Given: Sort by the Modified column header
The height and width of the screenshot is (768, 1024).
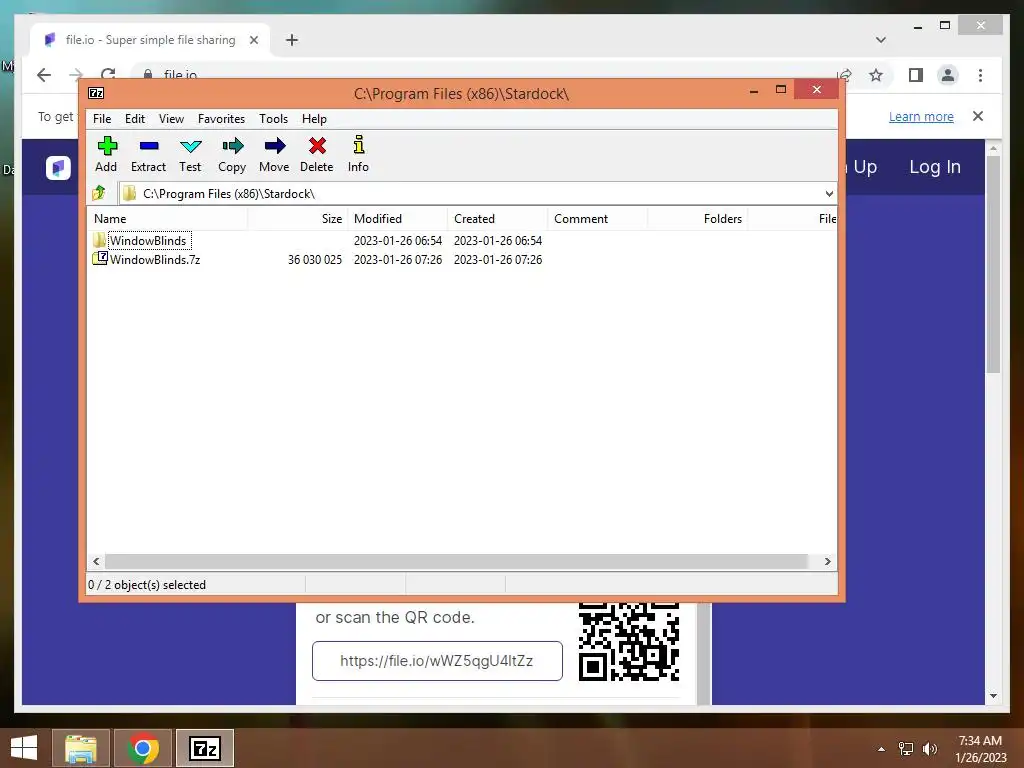Looking at the screenshot, I should pyautogui.click(x=397, y=219).
